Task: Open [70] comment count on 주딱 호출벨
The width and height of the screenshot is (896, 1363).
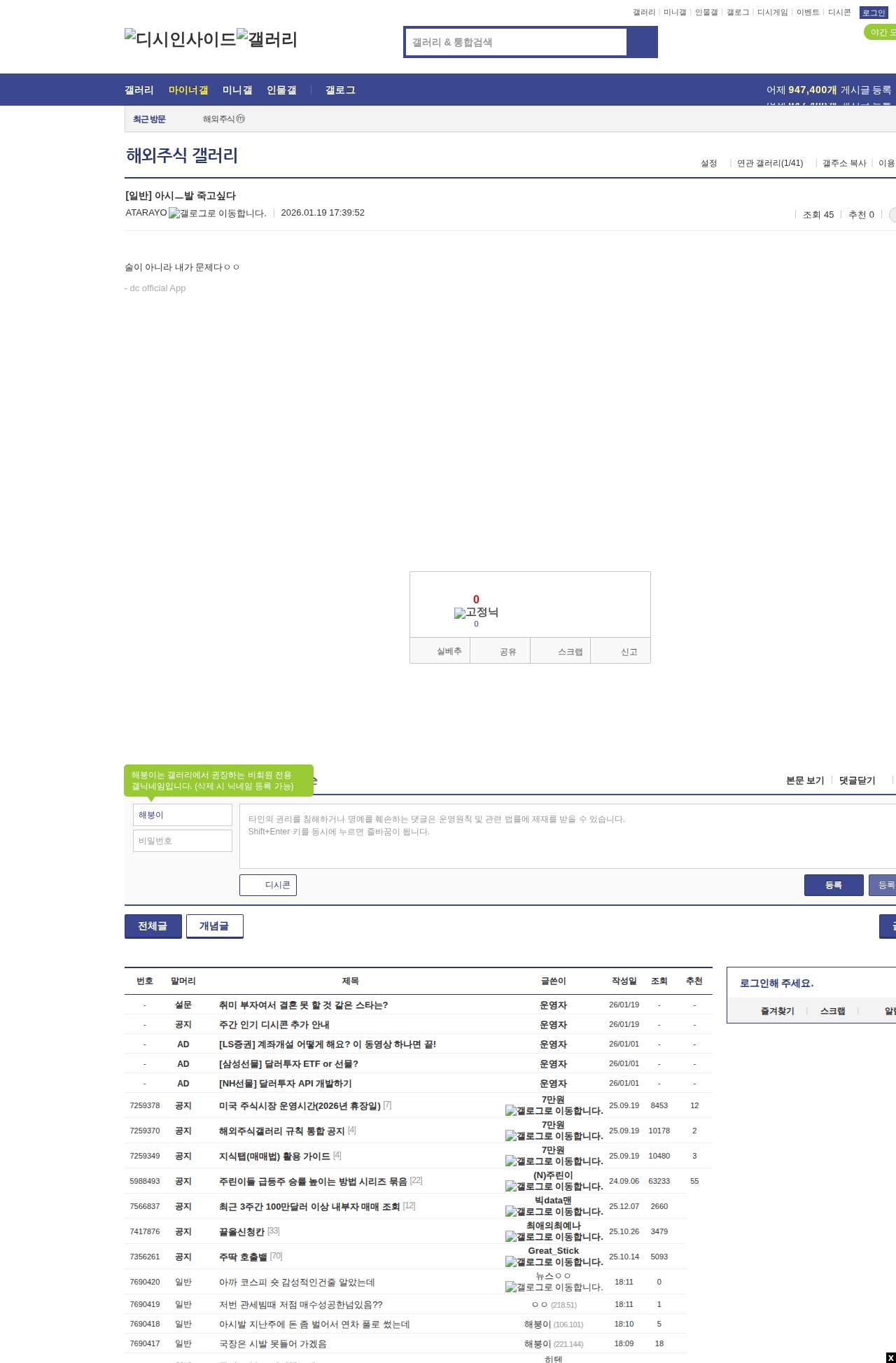Action: tap(276, 1256)
